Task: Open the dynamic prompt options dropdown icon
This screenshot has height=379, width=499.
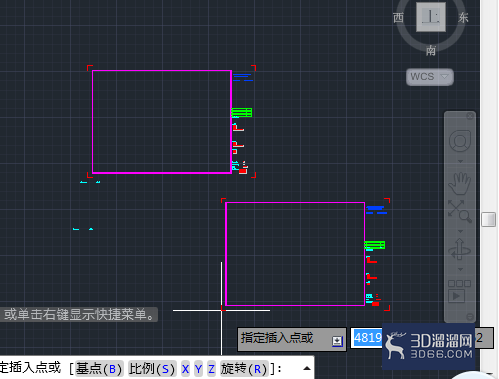Action: (337, 341)
